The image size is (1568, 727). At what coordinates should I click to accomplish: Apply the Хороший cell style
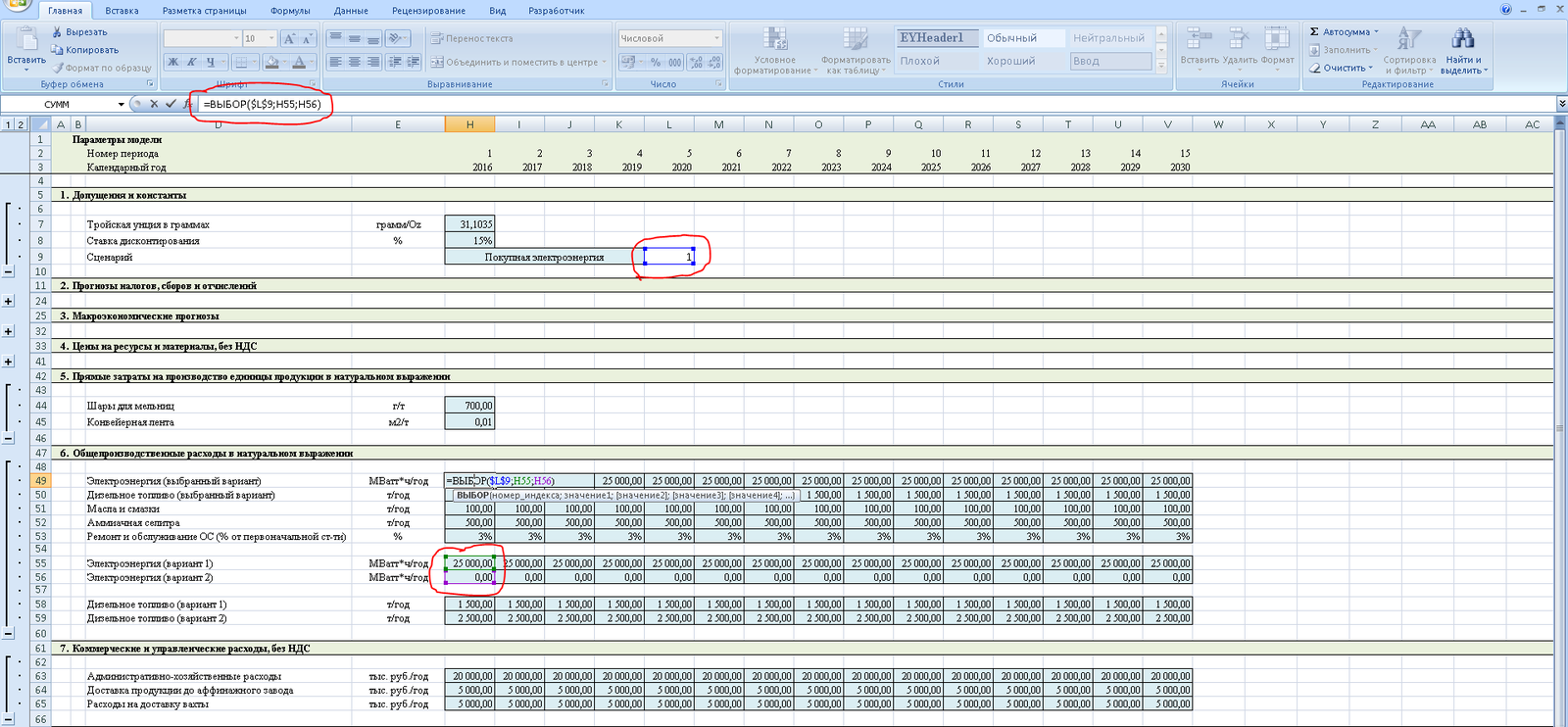(1010, 61)
